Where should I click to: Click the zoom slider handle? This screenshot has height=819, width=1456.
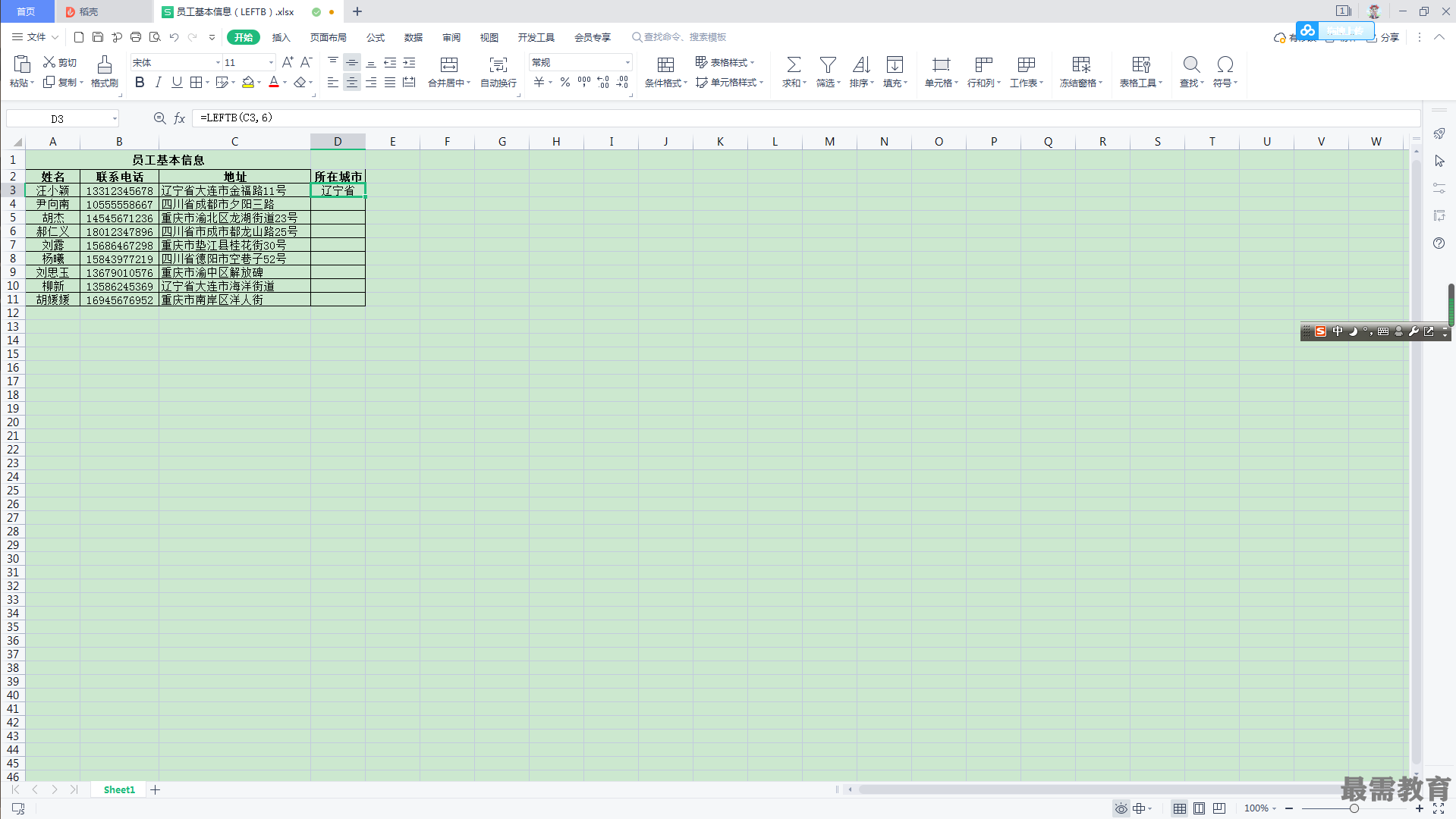point(1354,809)
